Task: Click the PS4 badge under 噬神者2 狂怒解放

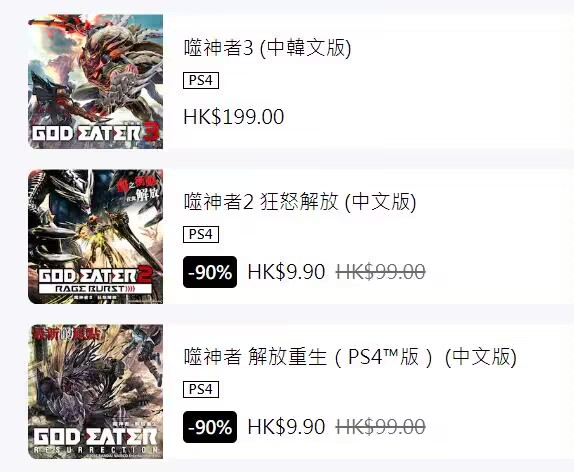Action: coord(201,234)
